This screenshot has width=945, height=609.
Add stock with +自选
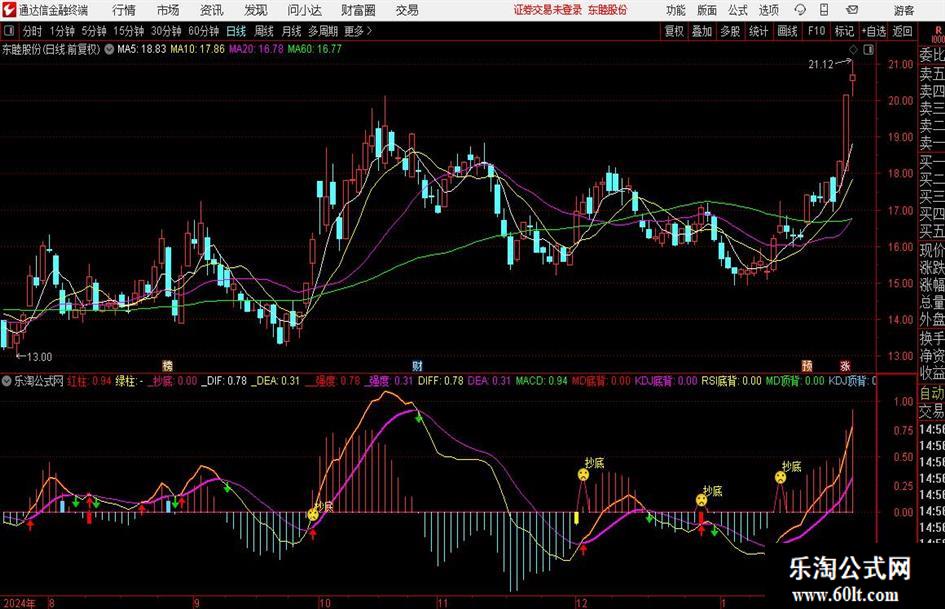[x=873, y=31]
